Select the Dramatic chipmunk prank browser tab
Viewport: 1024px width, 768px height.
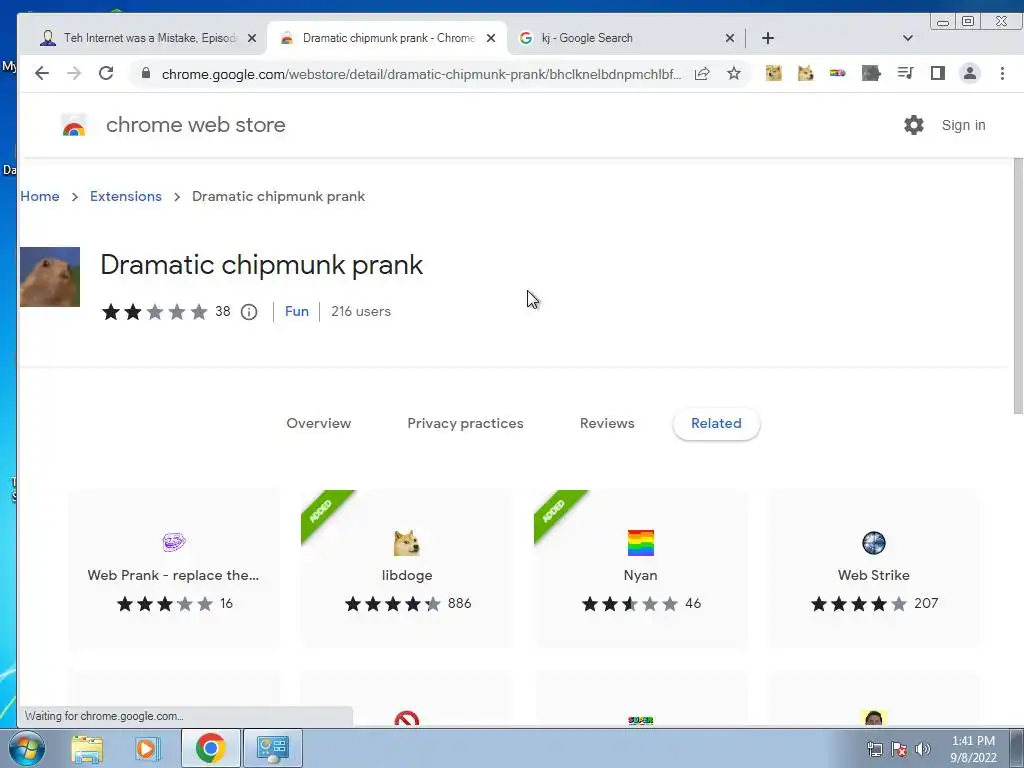coord(388,38)
